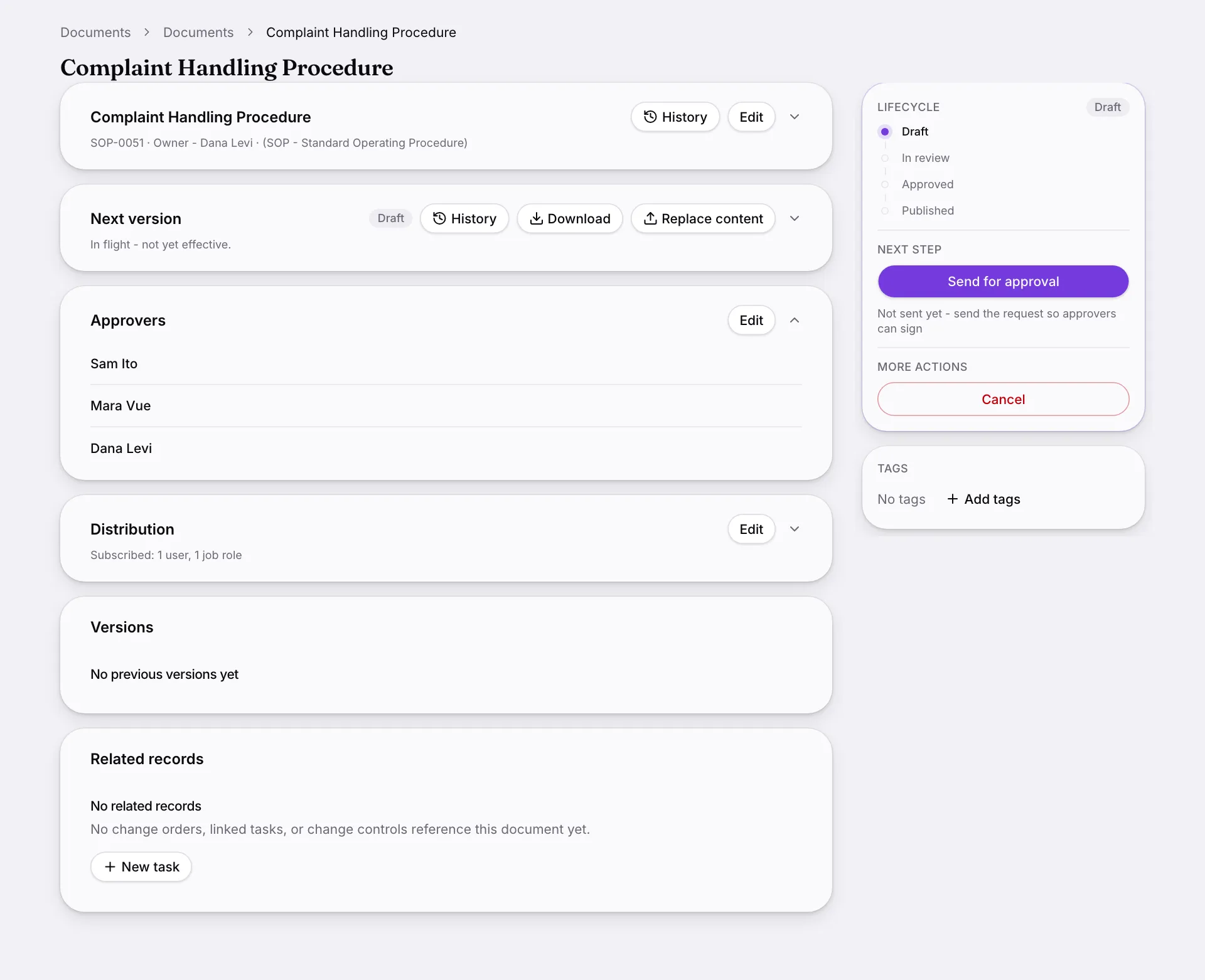The width and height of the screenshot is (1205, 980).
Task: Expand the Distribution section chevron
Action: 794,529
